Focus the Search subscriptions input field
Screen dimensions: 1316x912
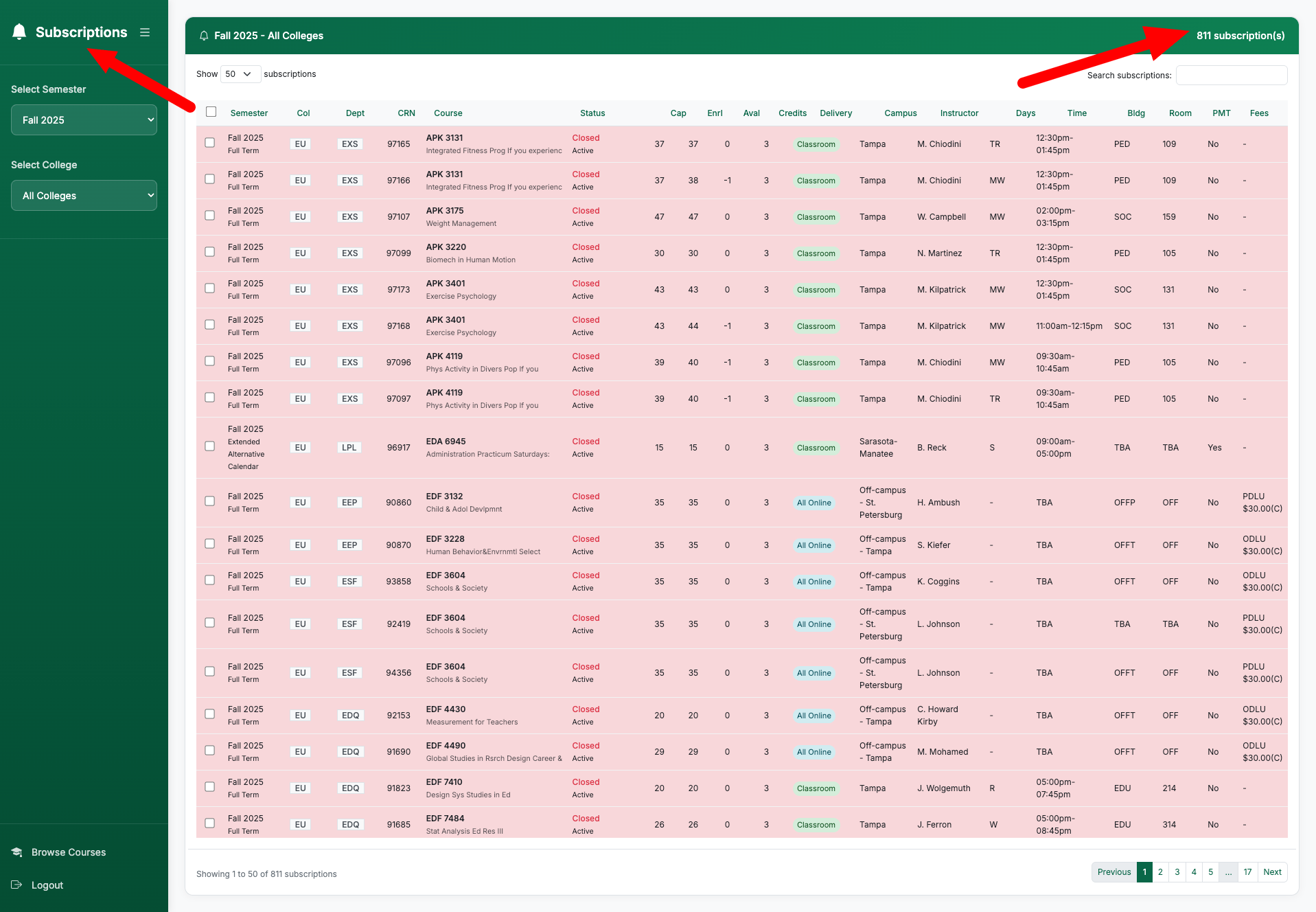click(1232, 76)
